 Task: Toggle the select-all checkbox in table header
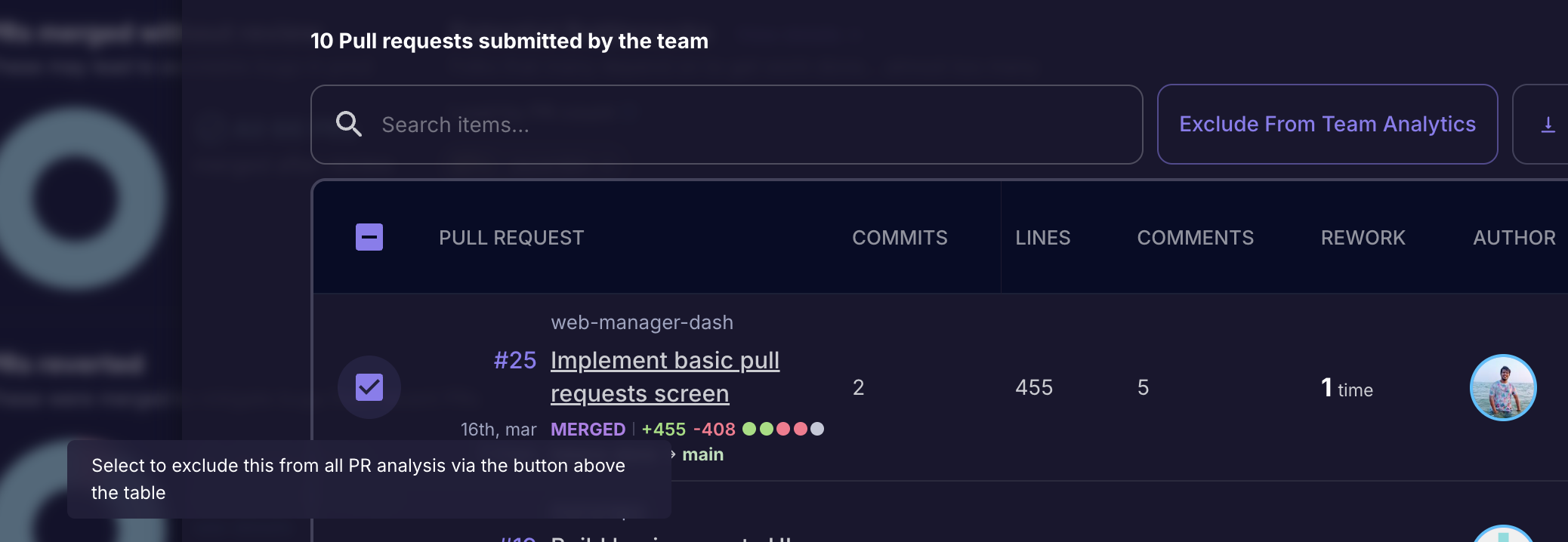point(369,237)
